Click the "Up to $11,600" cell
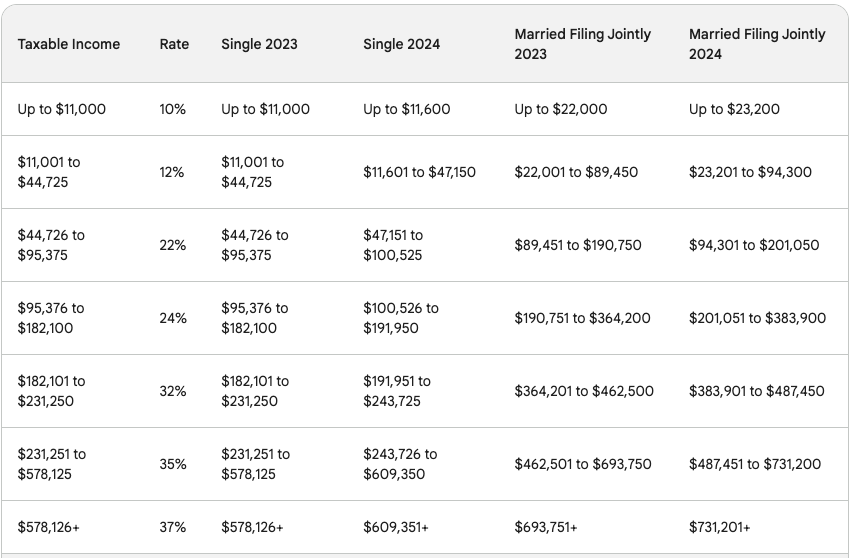Viewport: 851px width, 558px height. click(408, 109)
